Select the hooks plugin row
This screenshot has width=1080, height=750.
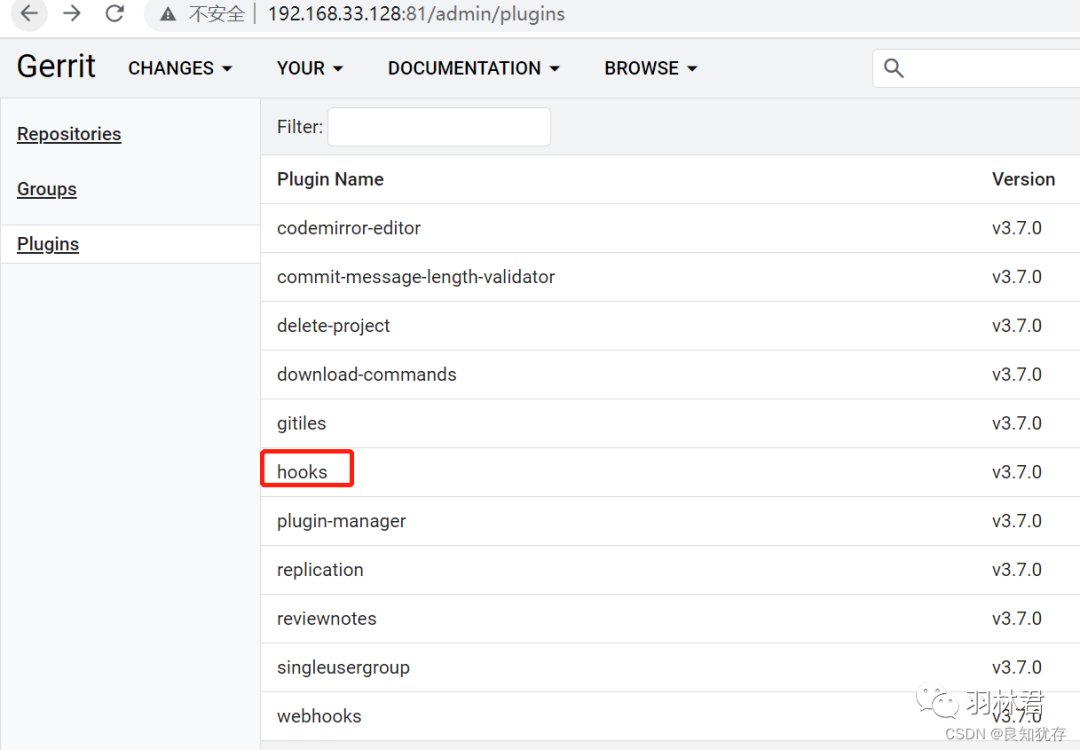point(302,472)
